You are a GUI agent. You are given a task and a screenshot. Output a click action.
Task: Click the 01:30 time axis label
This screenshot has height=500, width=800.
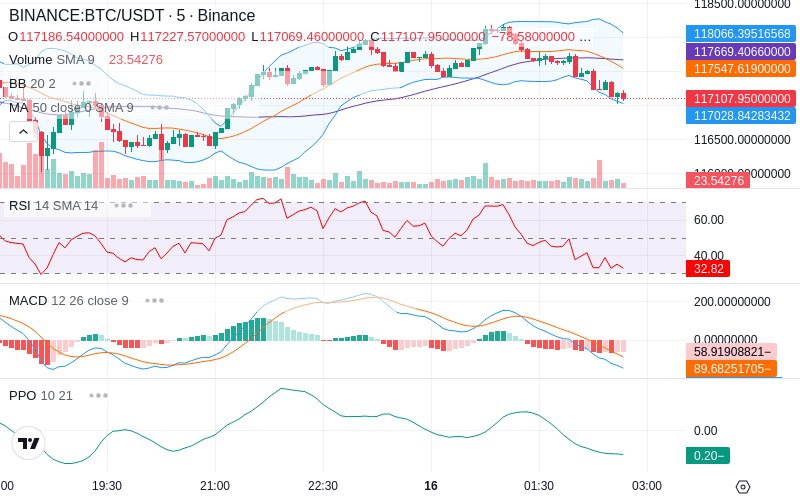539,486
